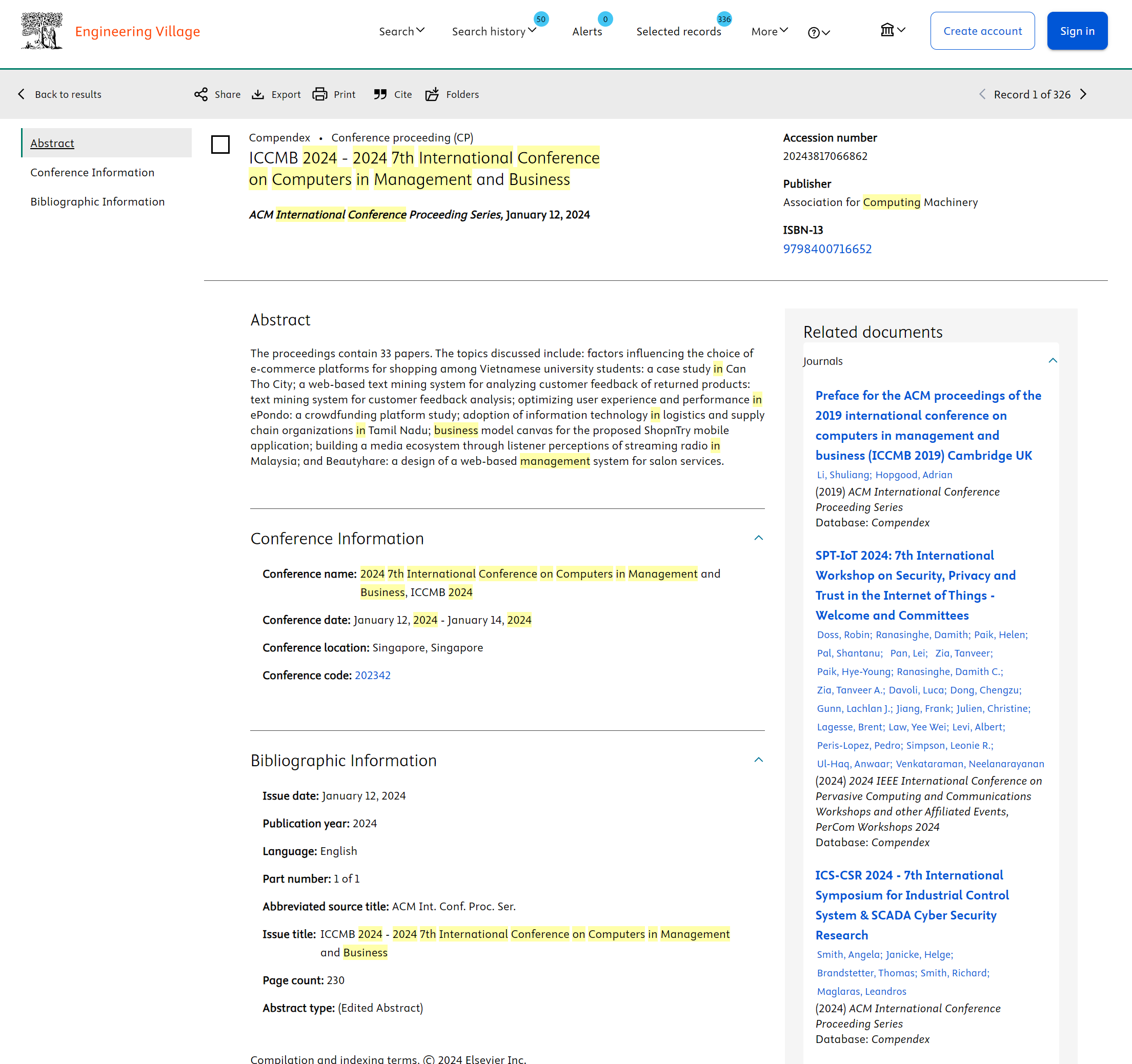Screen dimensions: 1132x1064
Task: Open conference code 202342 link
Action: (372, 675)
